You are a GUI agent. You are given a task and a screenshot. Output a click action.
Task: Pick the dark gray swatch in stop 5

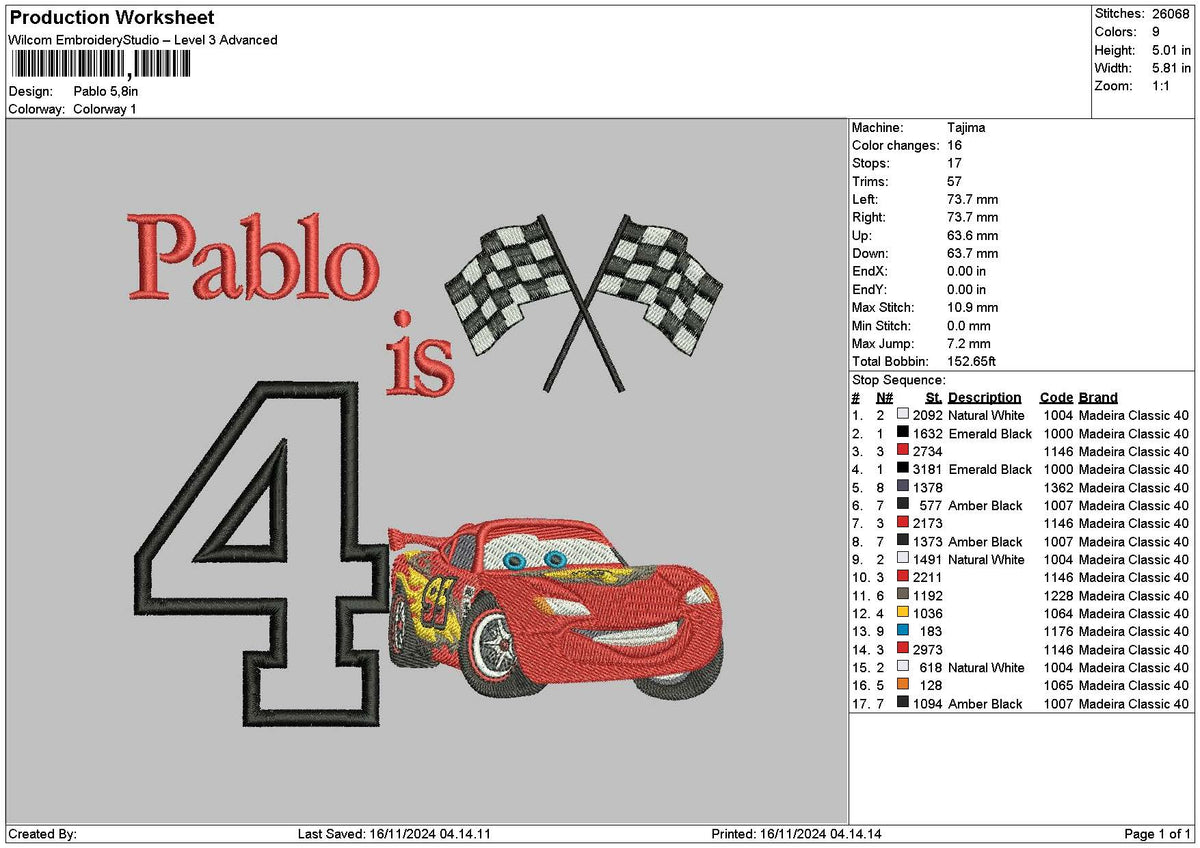tap(903, 487)
